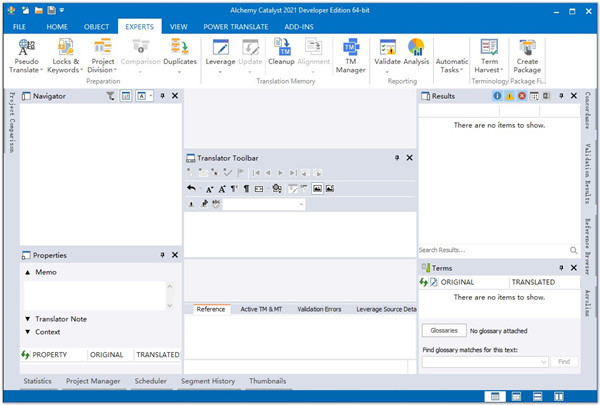The width and height of the screenshot is (600, 405).
Task: Open the Scheduler bottom tab
Action: [x=150, y=381]
